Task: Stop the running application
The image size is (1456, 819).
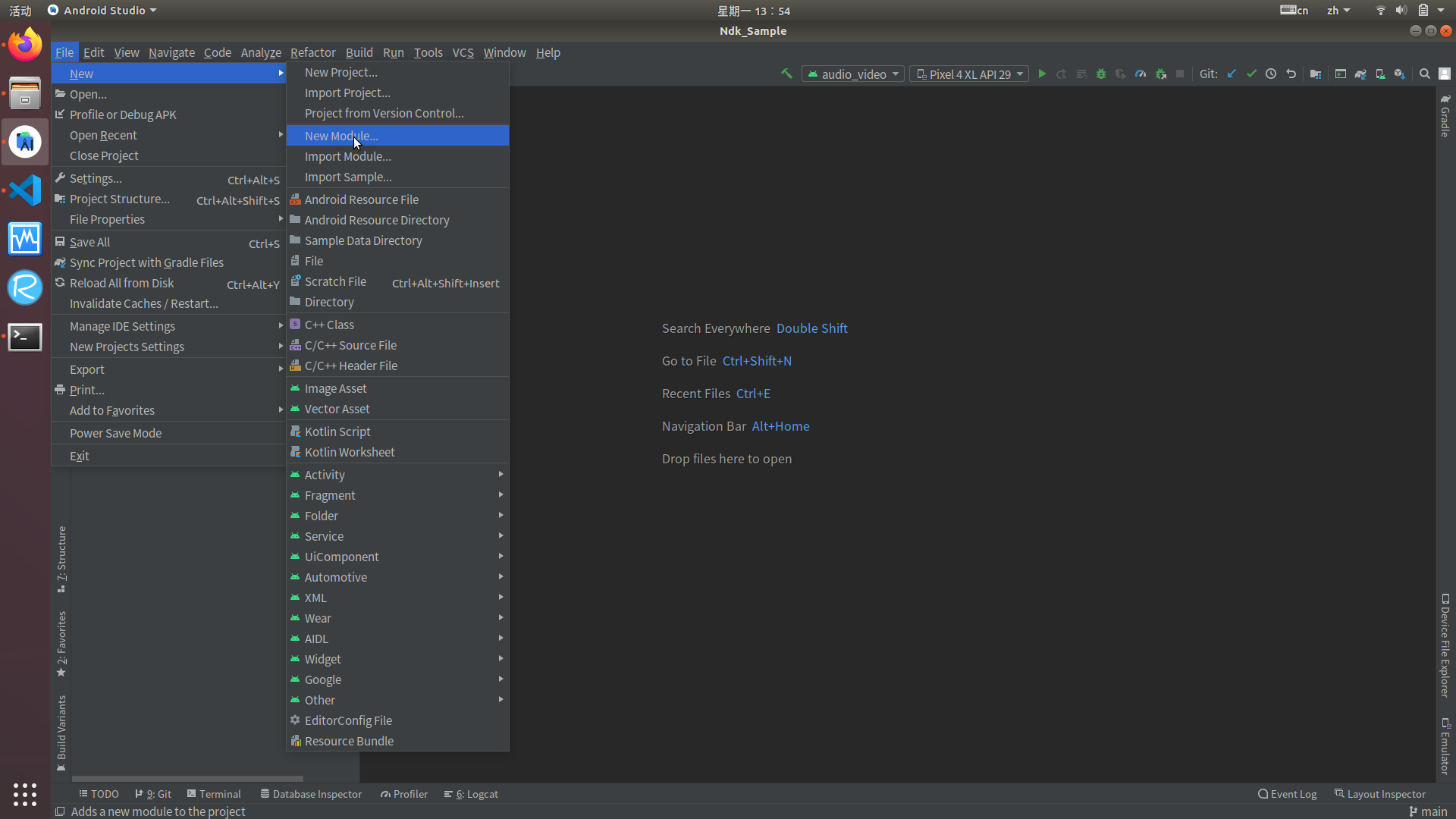Action: pos(1180,74)
